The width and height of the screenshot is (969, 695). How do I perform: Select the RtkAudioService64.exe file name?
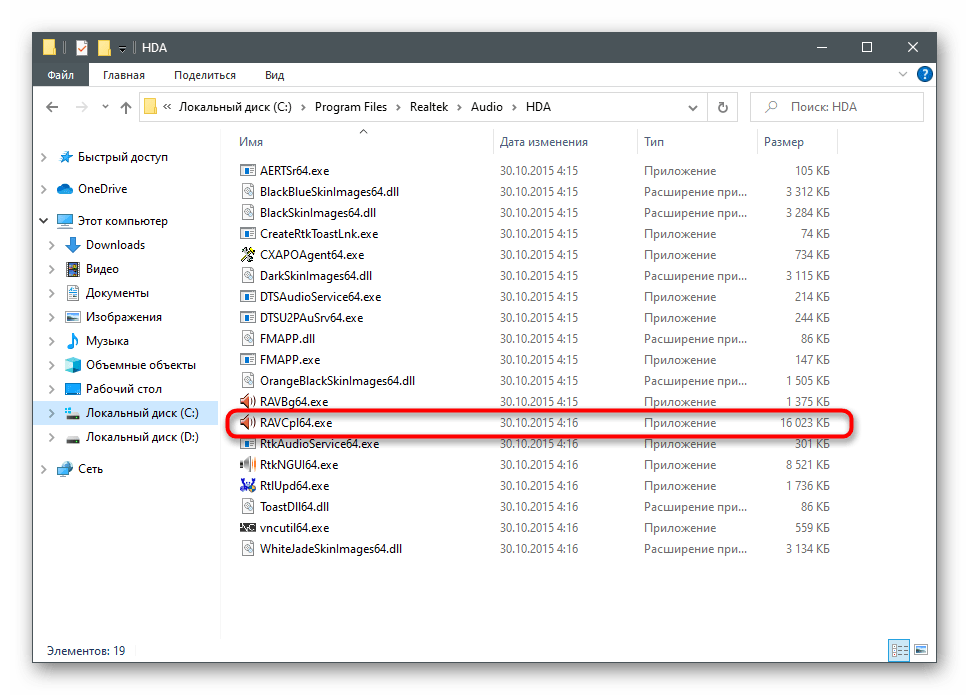point(319,444)
